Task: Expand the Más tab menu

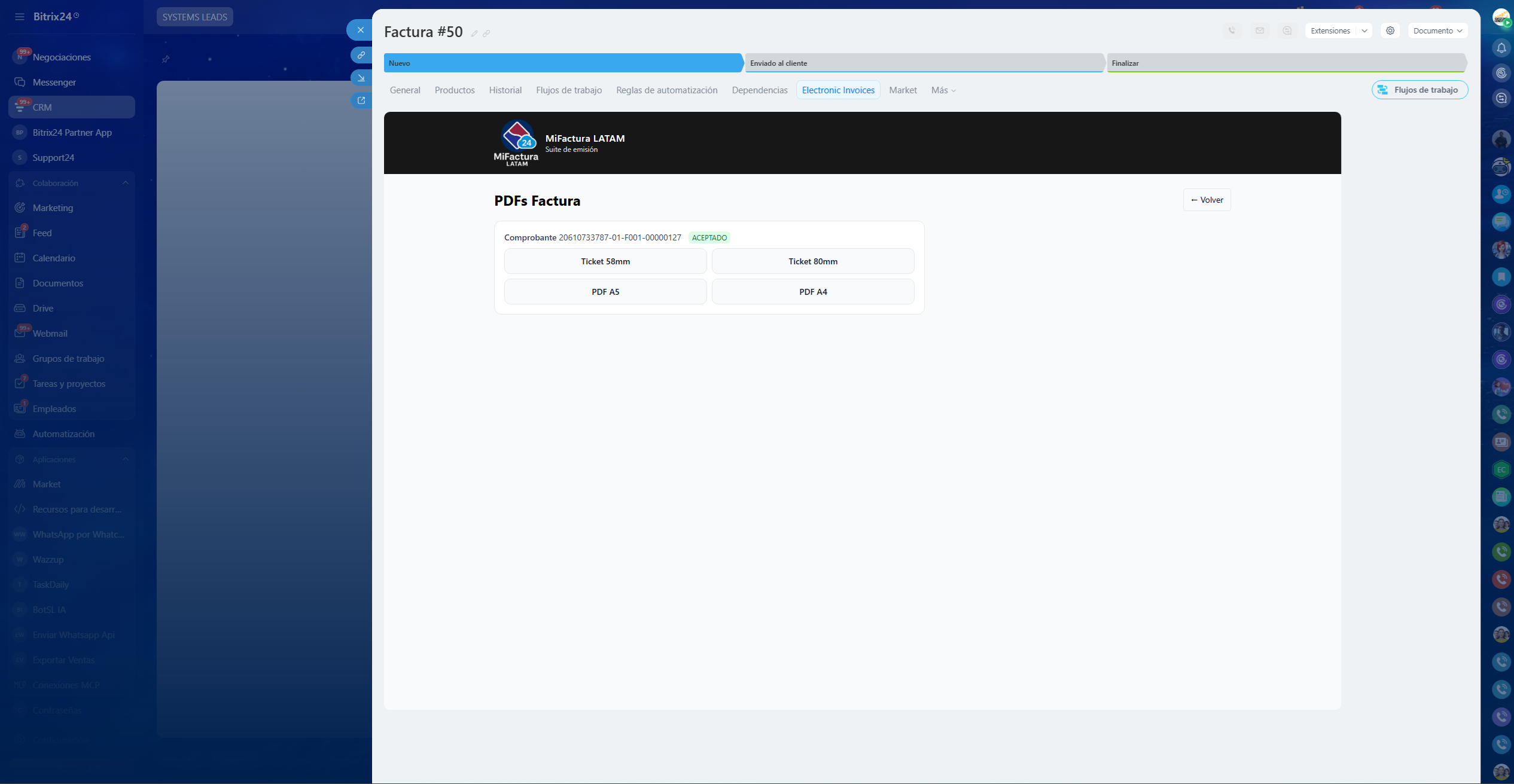Action: [943, 90]
